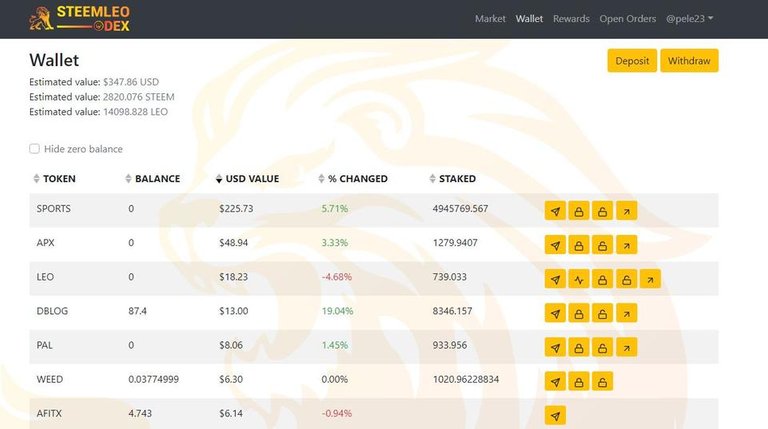
Task: Click the closed lock icon for WEED
Action: click(578, 381)
